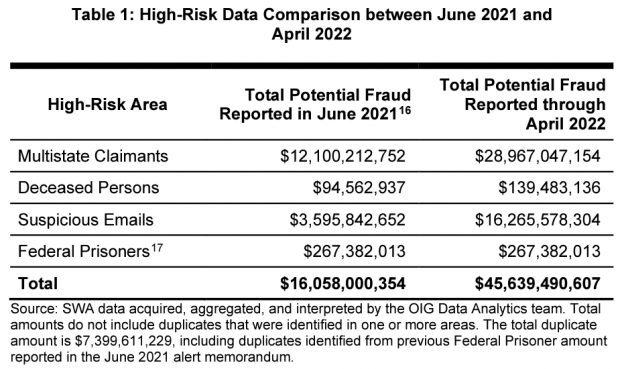Click the April 2022 column header
Viewport: 620px width, 369px height.
point(522,104)
